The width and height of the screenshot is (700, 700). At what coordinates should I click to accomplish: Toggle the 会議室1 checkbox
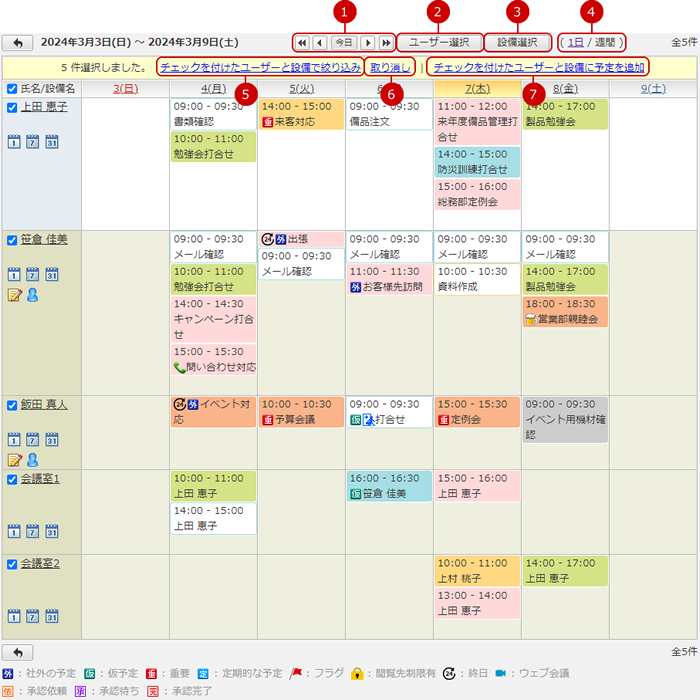[12, 479]
